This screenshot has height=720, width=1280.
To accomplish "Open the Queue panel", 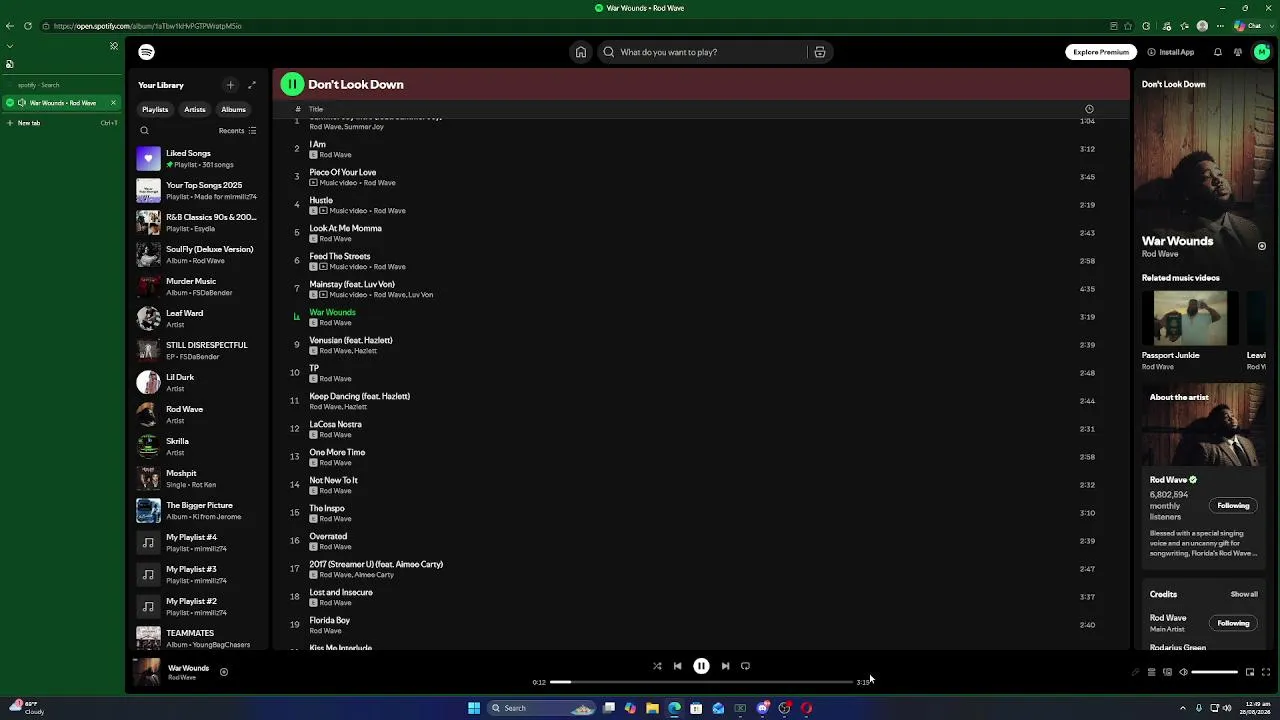I will click(1151, 672).
